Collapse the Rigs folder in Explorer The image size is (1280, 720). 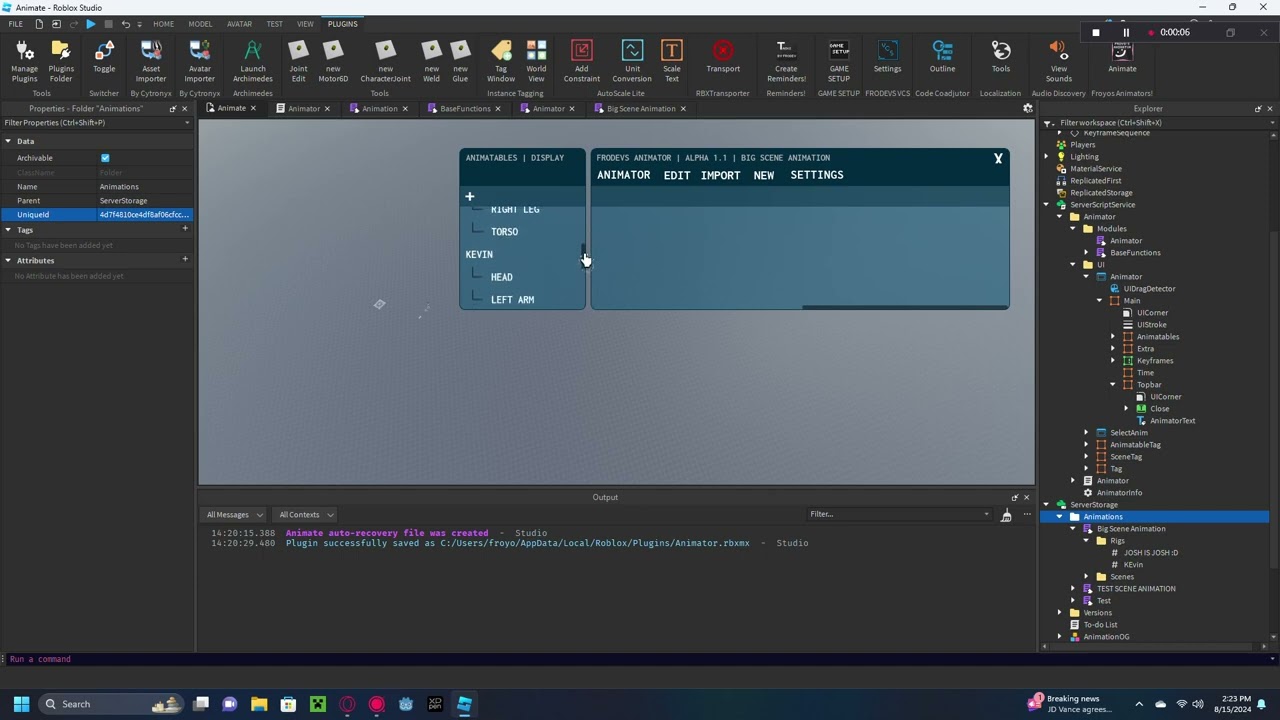pos(1087,541)
